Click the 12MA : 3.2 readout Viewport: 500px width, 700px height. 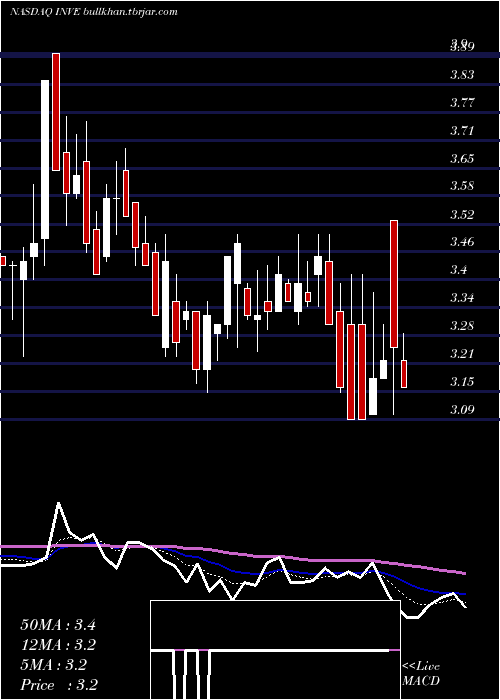[x=58, y=645]
